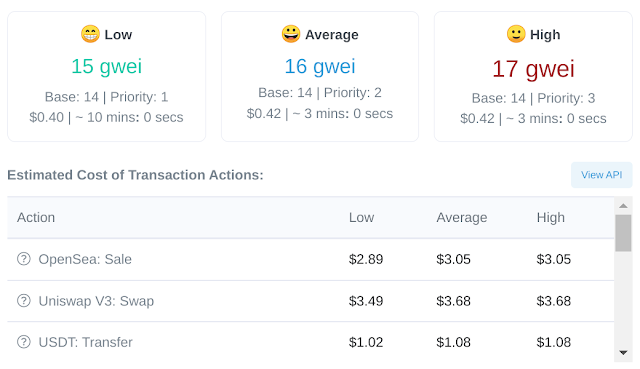This screenshot has width=640, height=369.
Task: Select the 17 gwei high price
Action: pyautogui.click(x=533, y=69)
